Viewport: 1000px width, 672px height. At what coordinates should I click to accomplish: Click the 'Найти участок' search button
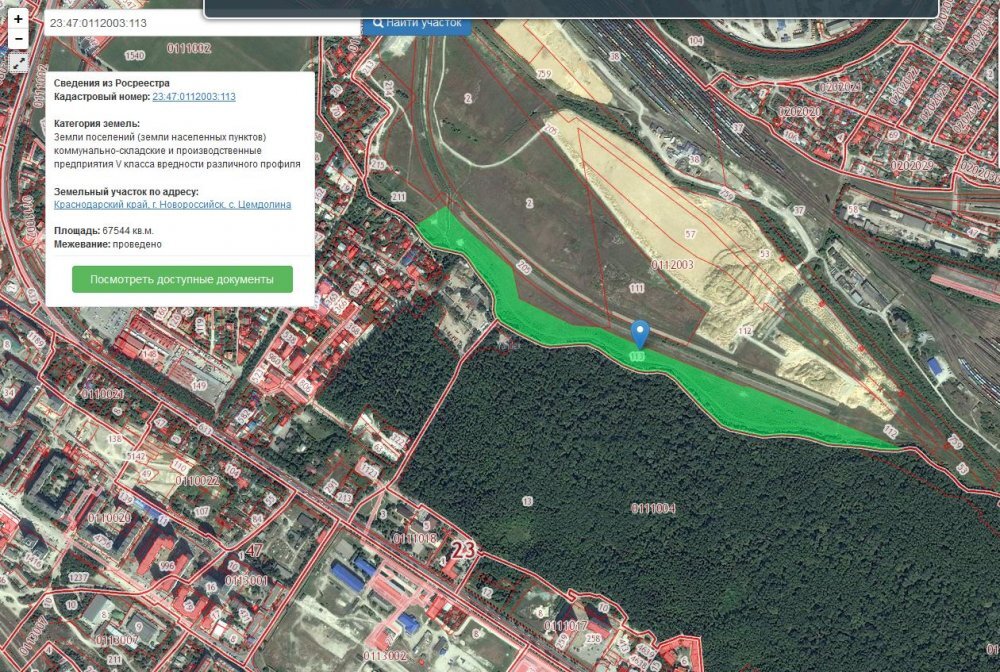(417, 23)
